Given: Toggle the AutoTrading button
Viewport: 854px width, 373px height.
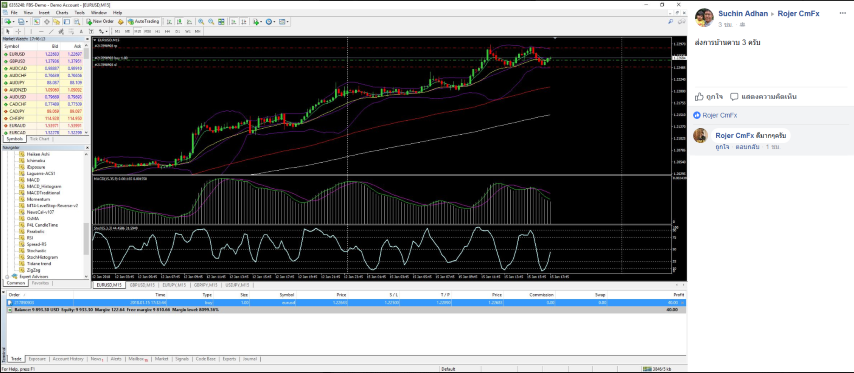Looking at the screenshot, I should pyautogui.click(x=143, y=22).
